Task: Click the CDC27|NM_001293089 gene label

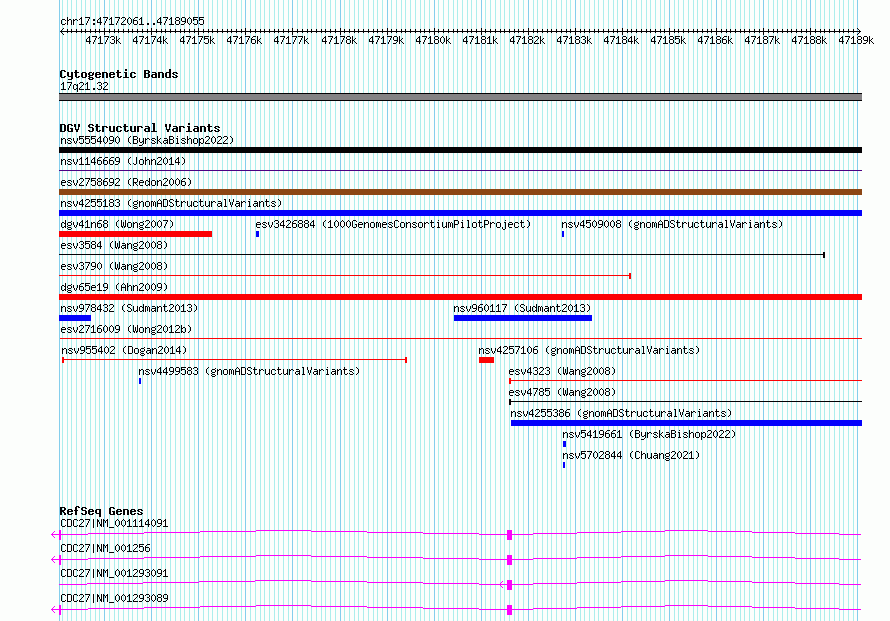Action: [114, 598]
